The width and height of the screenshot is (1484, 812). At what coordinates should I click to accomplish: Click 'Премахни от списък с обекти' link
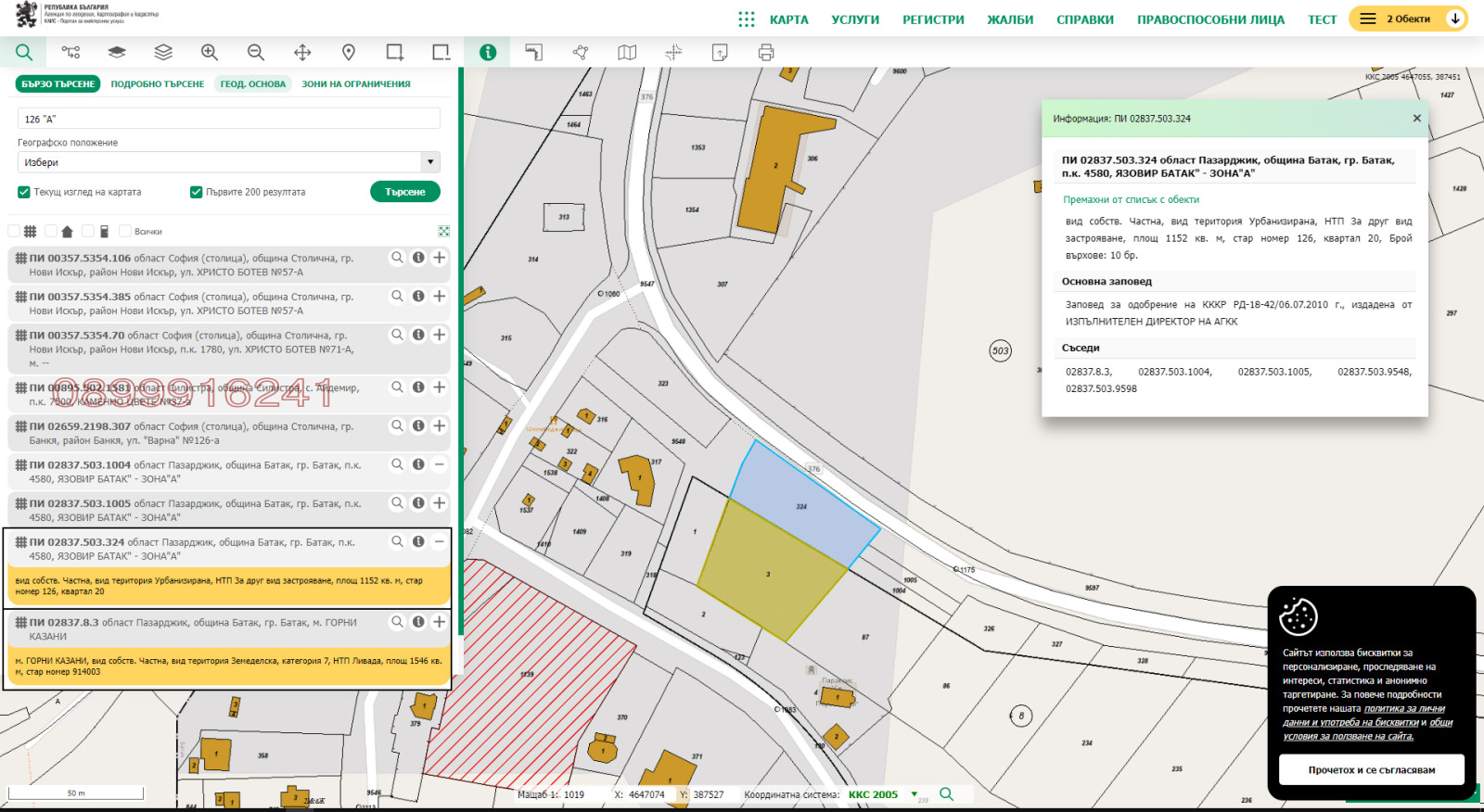1131,199
